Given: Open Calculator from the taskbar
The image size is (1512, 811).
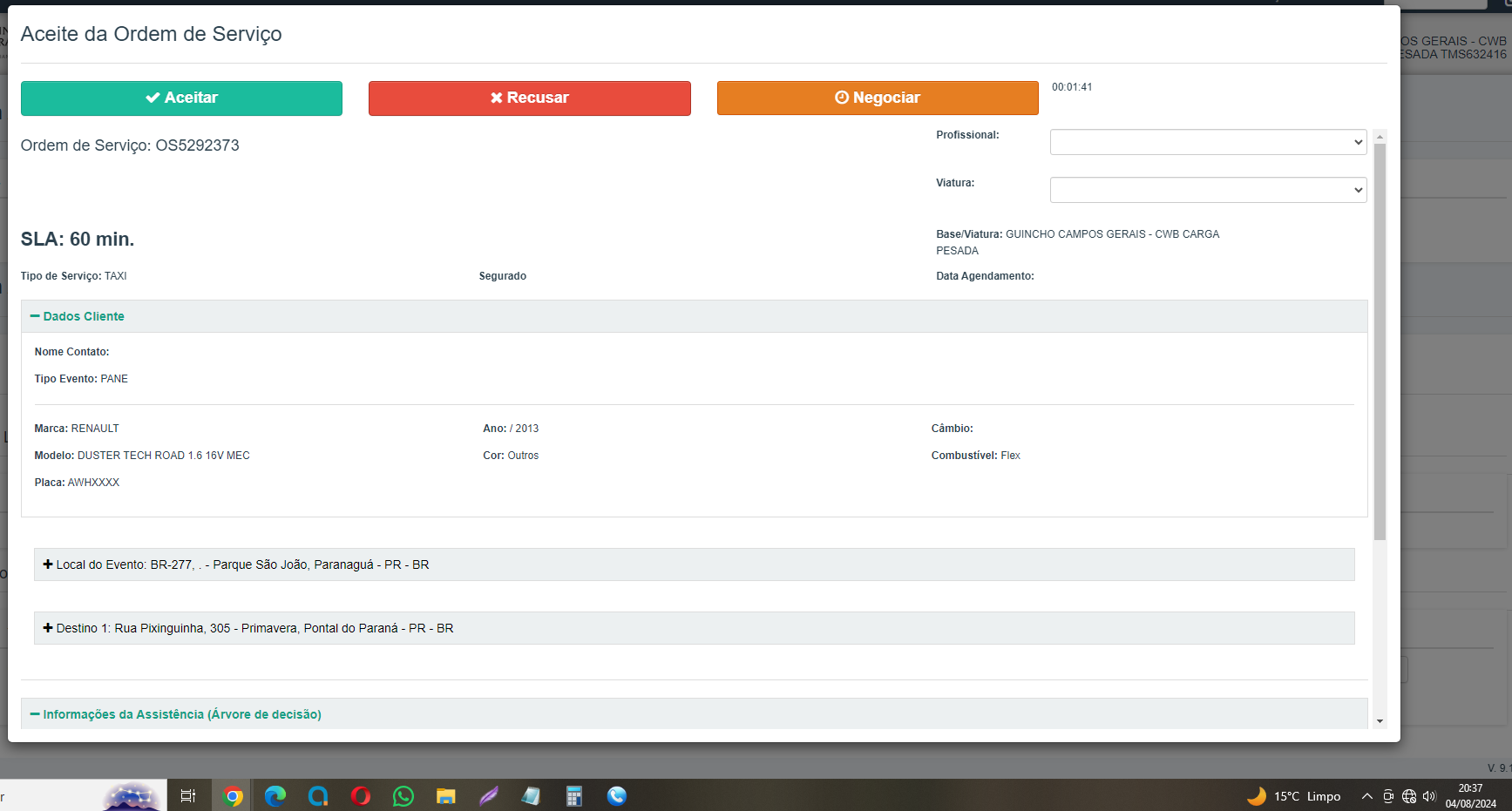Looking at the screenshot, I should point(574,795).
